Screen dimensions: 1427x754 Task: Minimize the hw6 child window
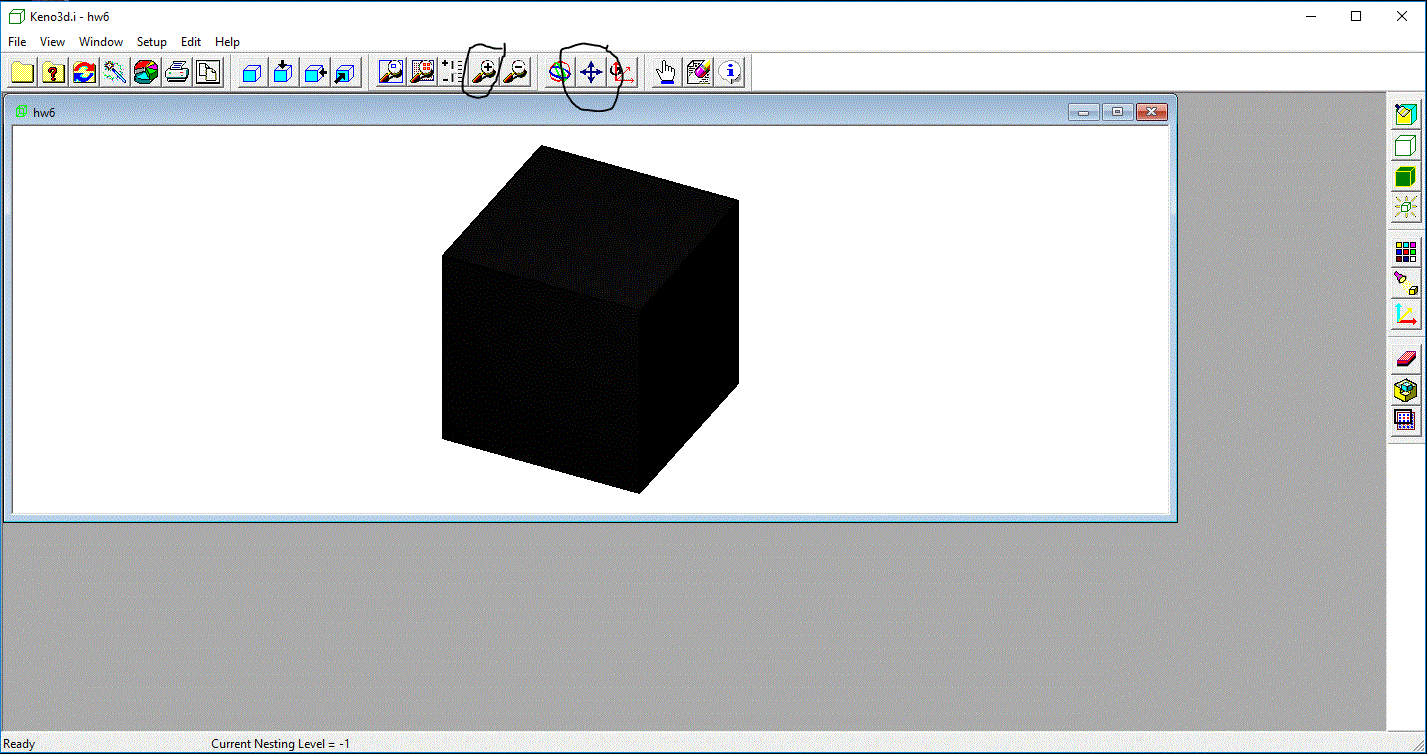point(1083,112)
